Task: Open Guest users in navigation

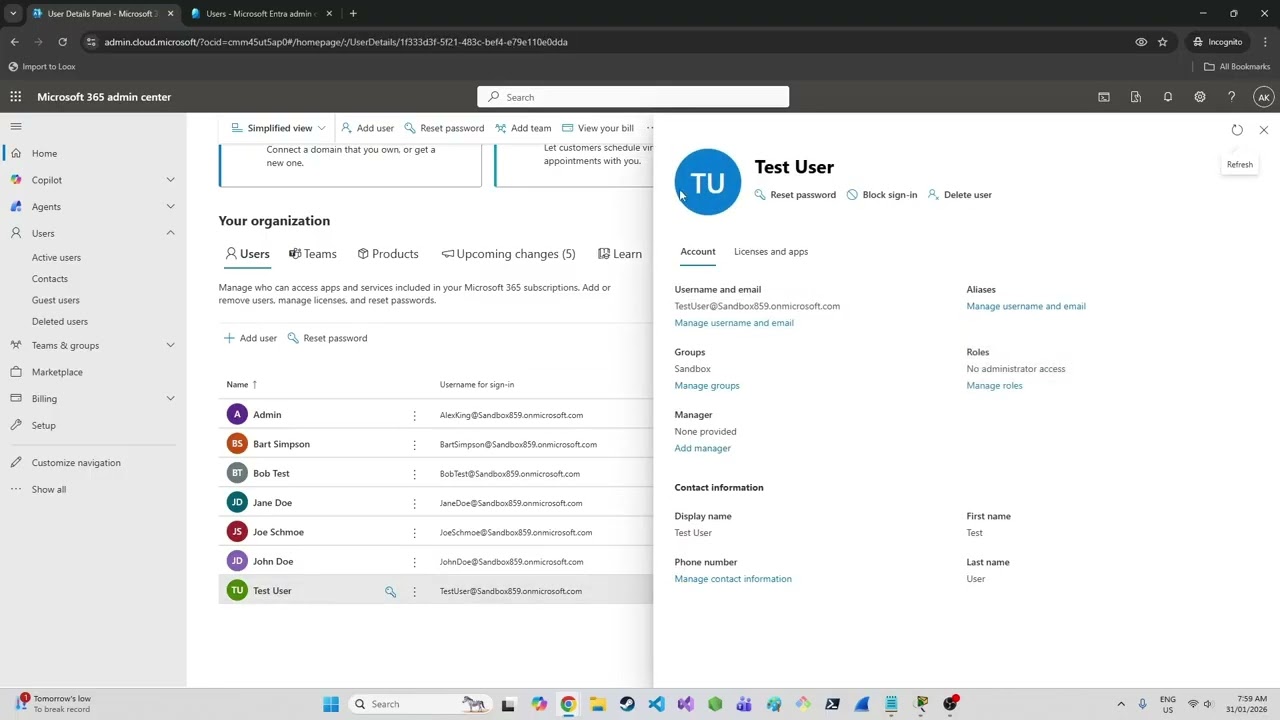Action: 56,300
